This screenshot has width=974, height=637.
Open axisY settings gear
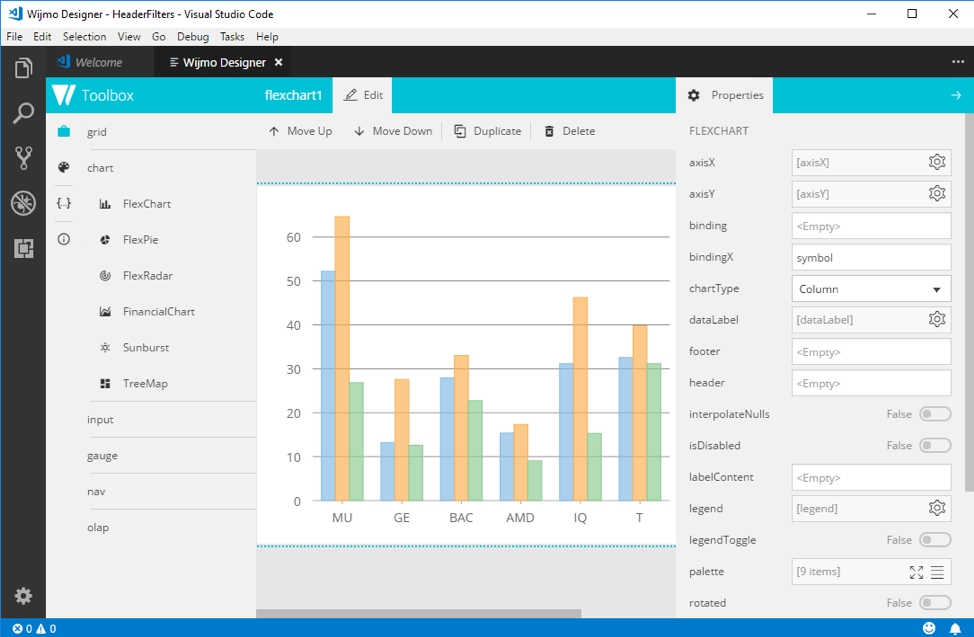point(937,194)
